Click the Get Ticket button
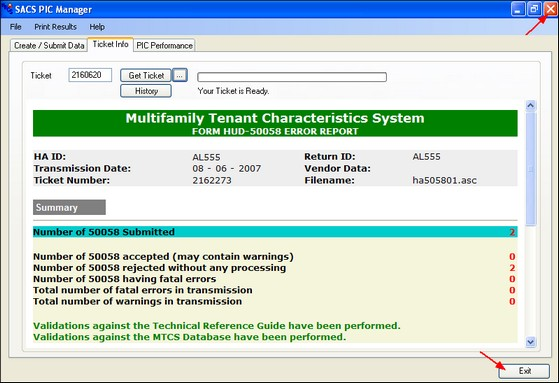 [146, 75]
